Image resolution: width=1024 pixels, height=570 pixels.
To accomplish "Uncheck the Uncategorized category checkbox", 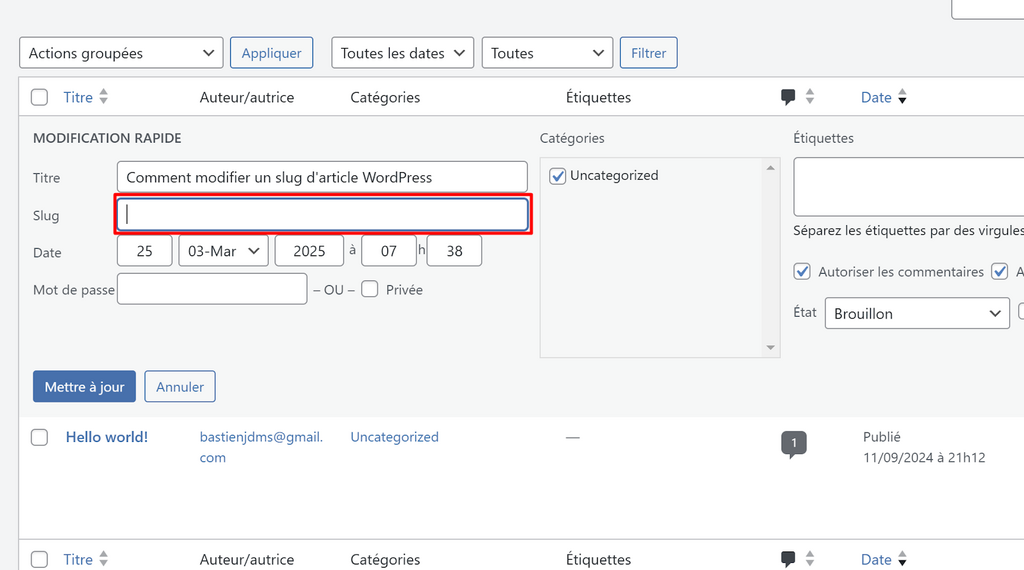I will point(558,176).
